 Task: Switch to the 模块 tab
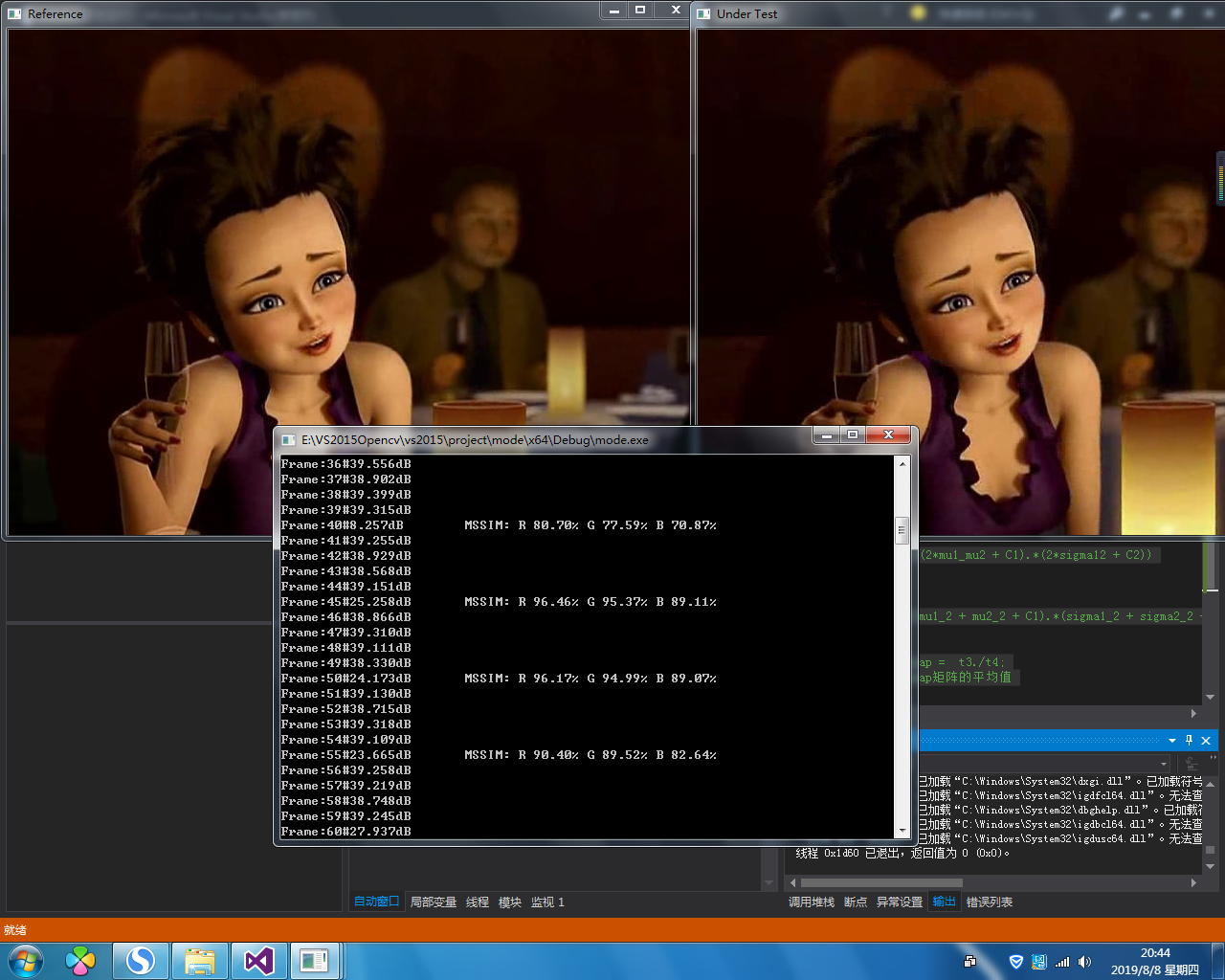[x=510, y=902]
